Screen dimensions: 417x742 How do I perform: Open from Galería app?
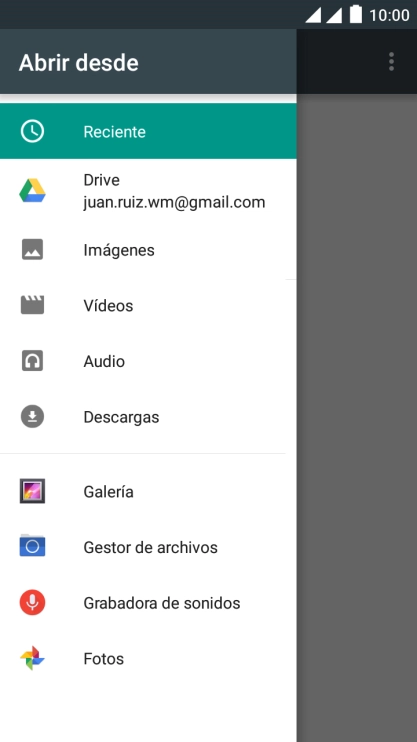pos(148,491)
